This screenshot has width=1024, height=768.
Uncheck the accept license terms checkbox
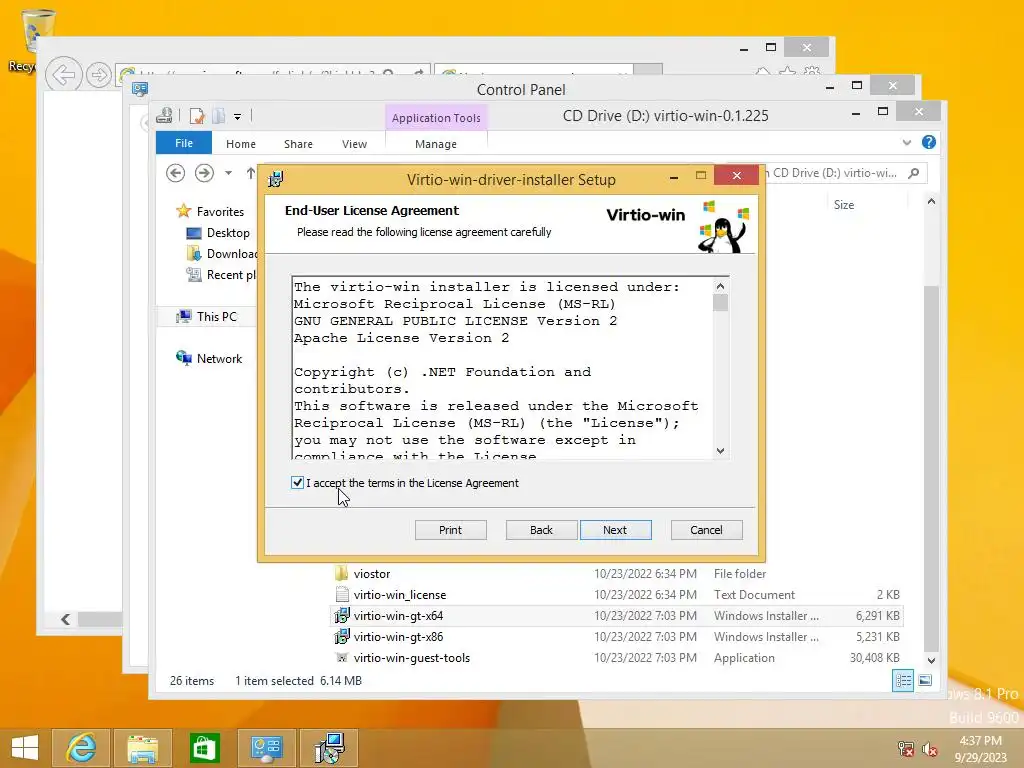point(297,483)
